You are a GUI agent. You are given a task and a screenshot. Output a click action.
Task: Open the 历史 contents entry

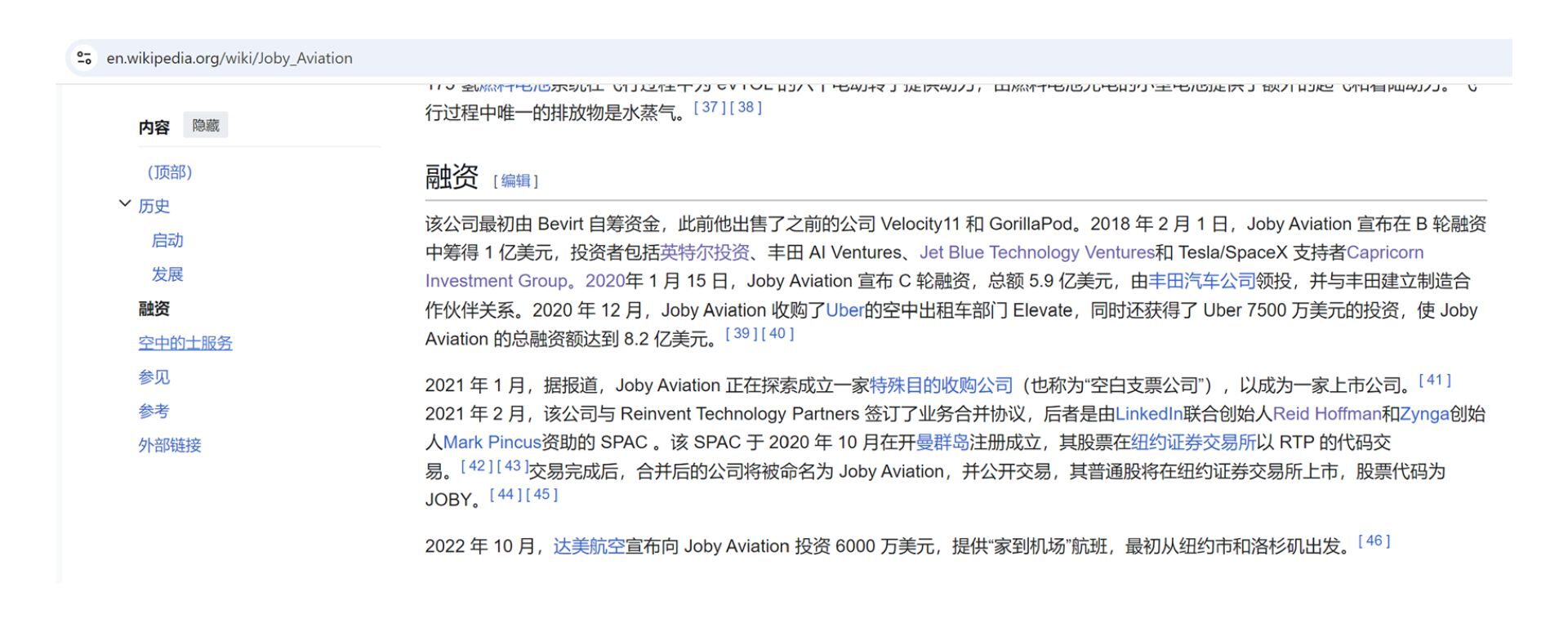click(154, 207)
